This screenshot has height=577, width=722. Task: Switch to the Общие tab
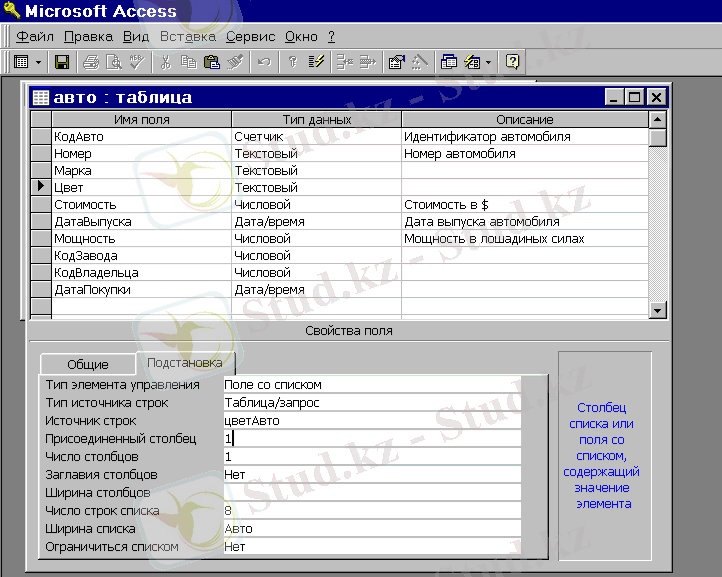pyautogui.click(x=88, y=365)
